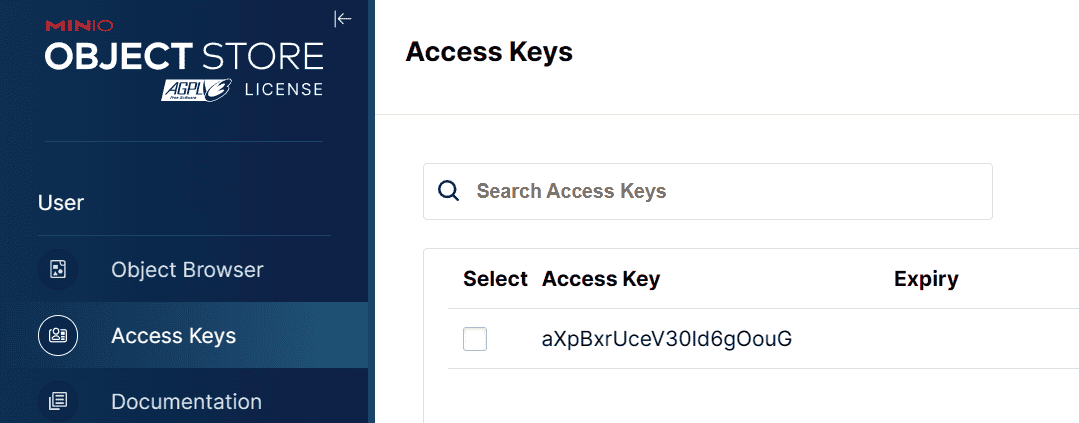Sort by the Expiry column header

926,279
